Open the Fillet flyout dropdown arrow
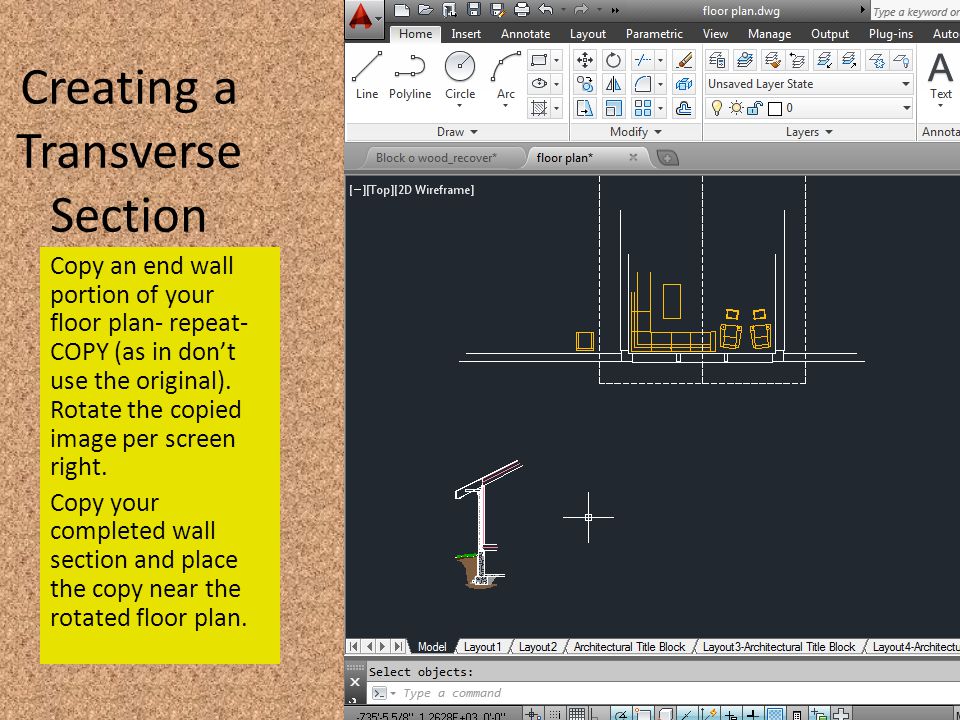Screen dimensions: 960x720 pos(660,84)
